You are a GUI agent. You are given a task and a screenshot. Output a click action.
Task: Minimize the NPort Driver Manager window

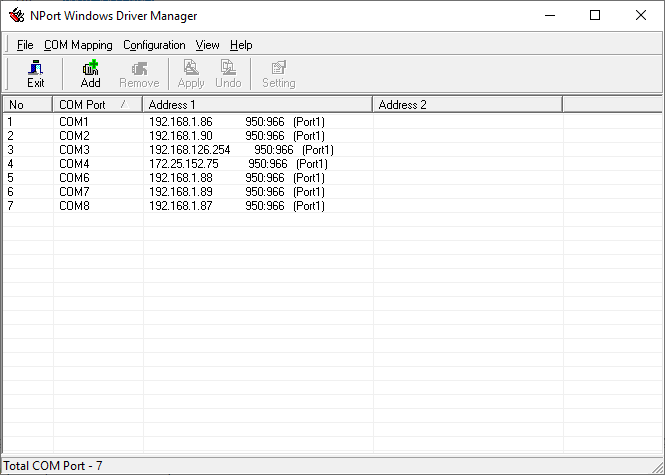(x=550, y=16)
